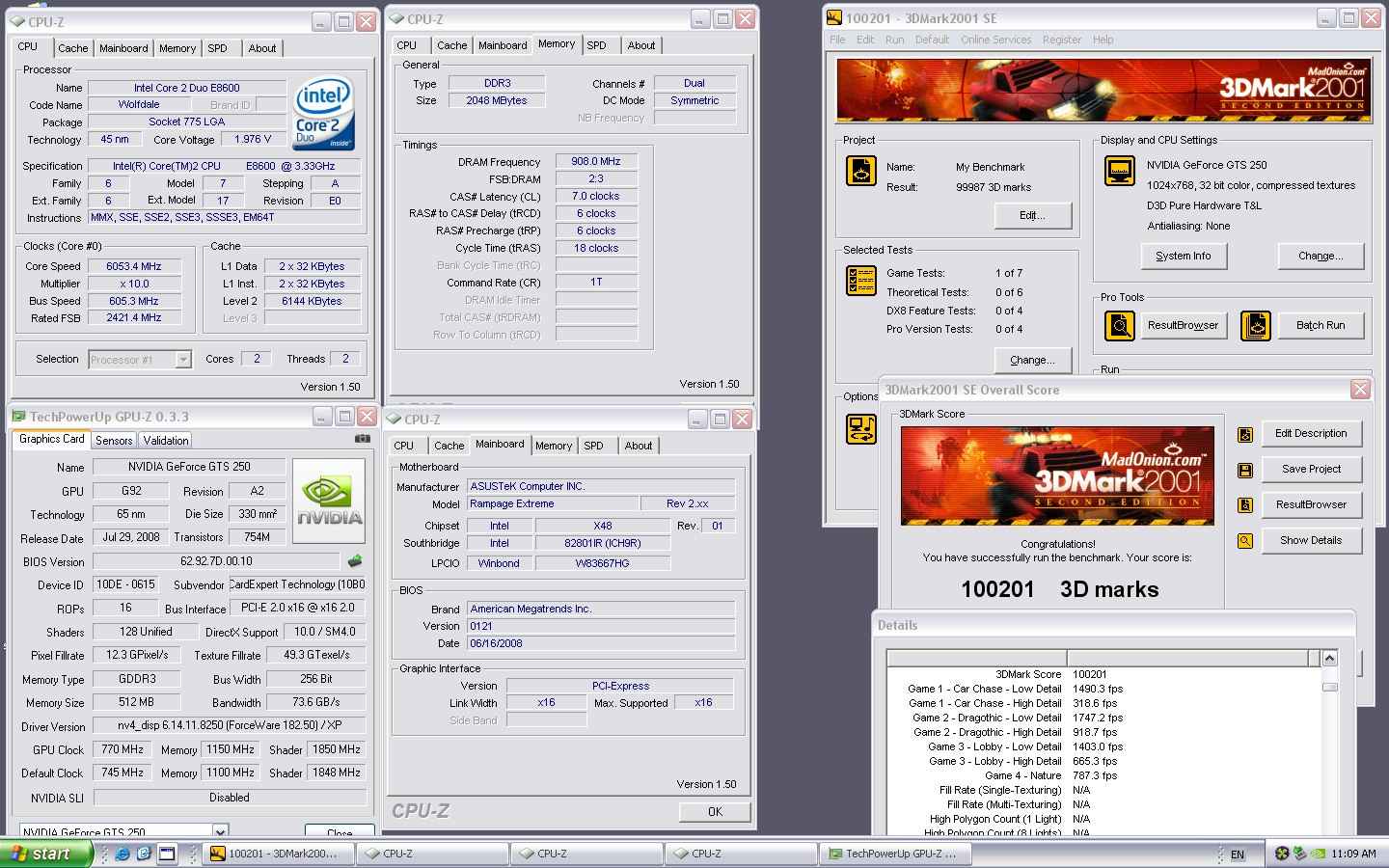The image size is (1389, 868).
Task: Click the BIOS save chip icon in GPU-Z
Action: [355, 560]
